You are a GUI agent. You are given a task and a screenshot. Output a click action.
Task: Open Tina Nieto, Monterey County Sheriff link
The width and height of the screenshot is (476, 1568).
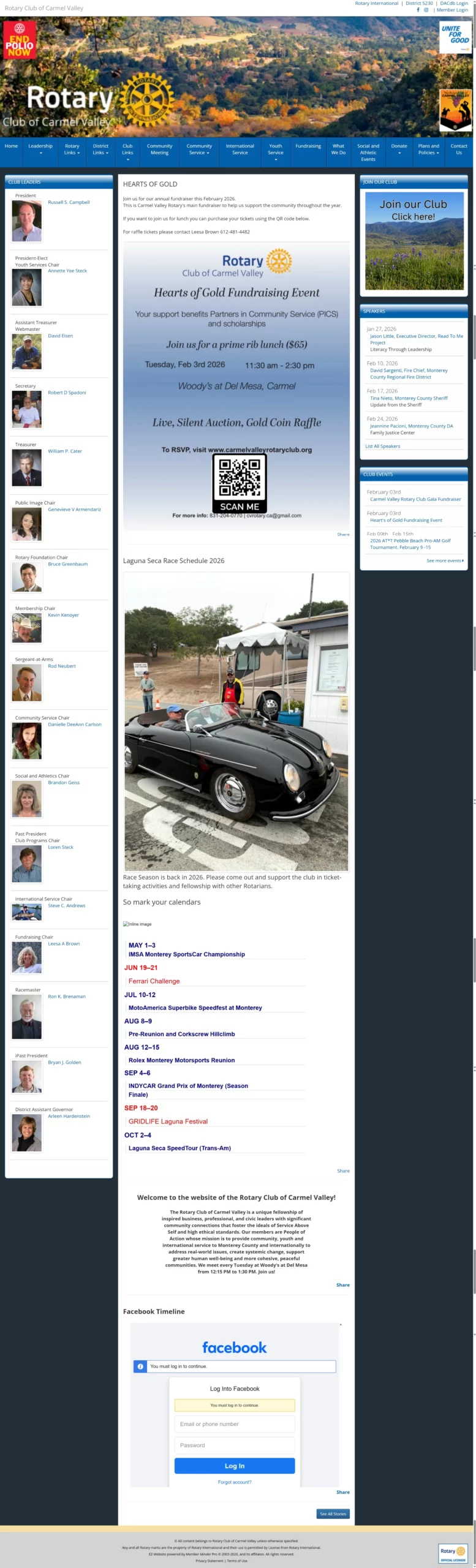[x=409, y=398]
